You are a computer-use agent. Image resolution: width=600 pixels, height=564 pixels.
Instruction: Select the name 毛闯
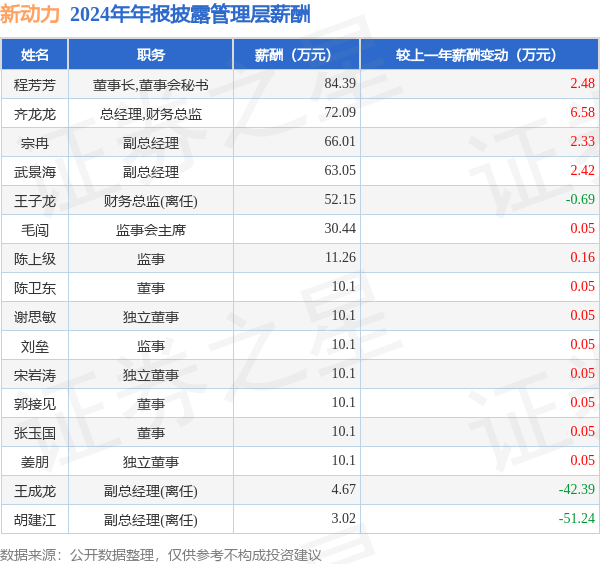35,230
